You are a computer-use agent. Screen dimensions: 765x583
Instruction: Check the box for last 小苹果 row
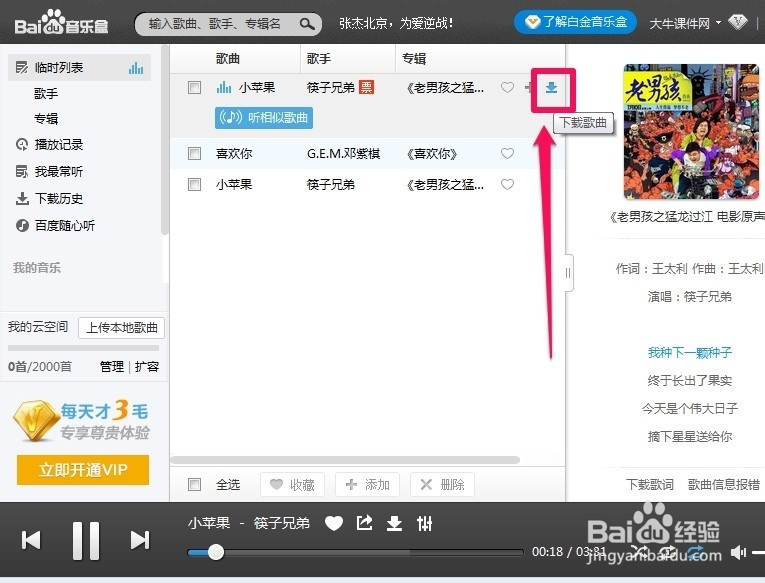(x=194, y=184)
